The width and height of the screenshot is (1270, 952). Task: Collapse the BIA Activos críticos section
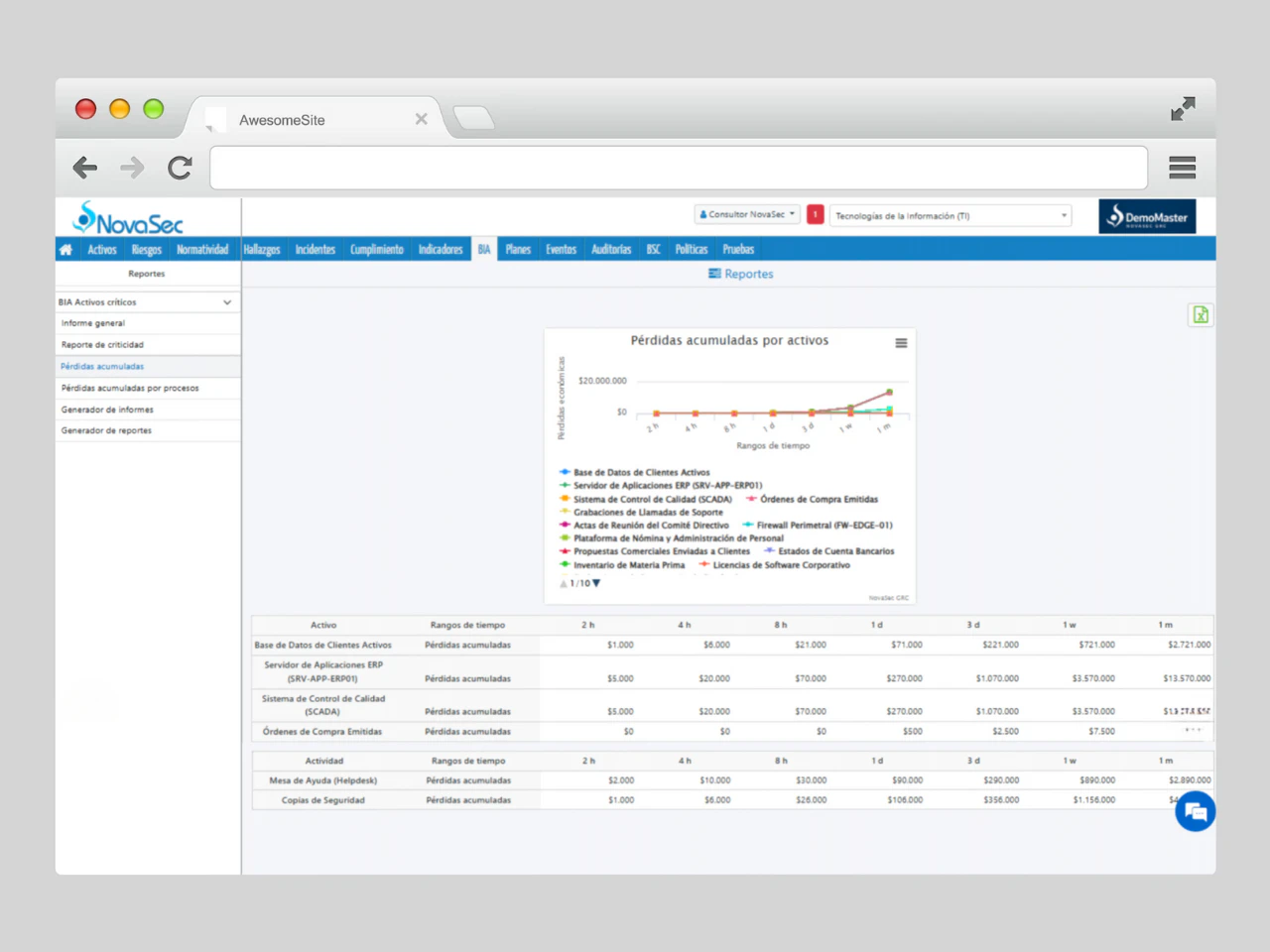(x=227, y=301)
